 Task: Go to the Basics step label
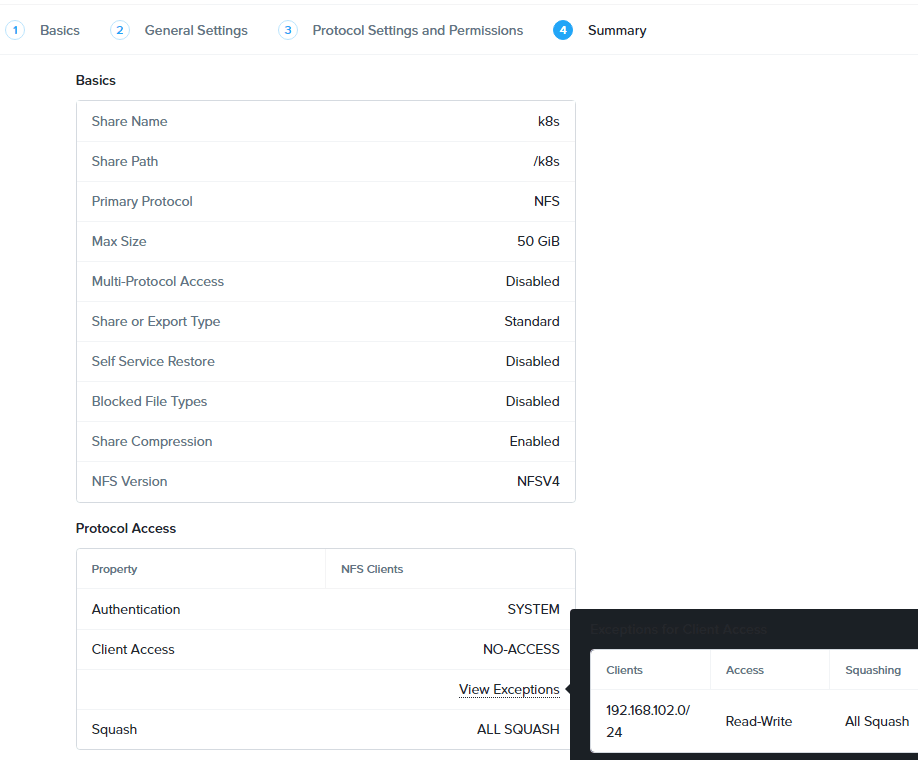[x=60, y=31]
